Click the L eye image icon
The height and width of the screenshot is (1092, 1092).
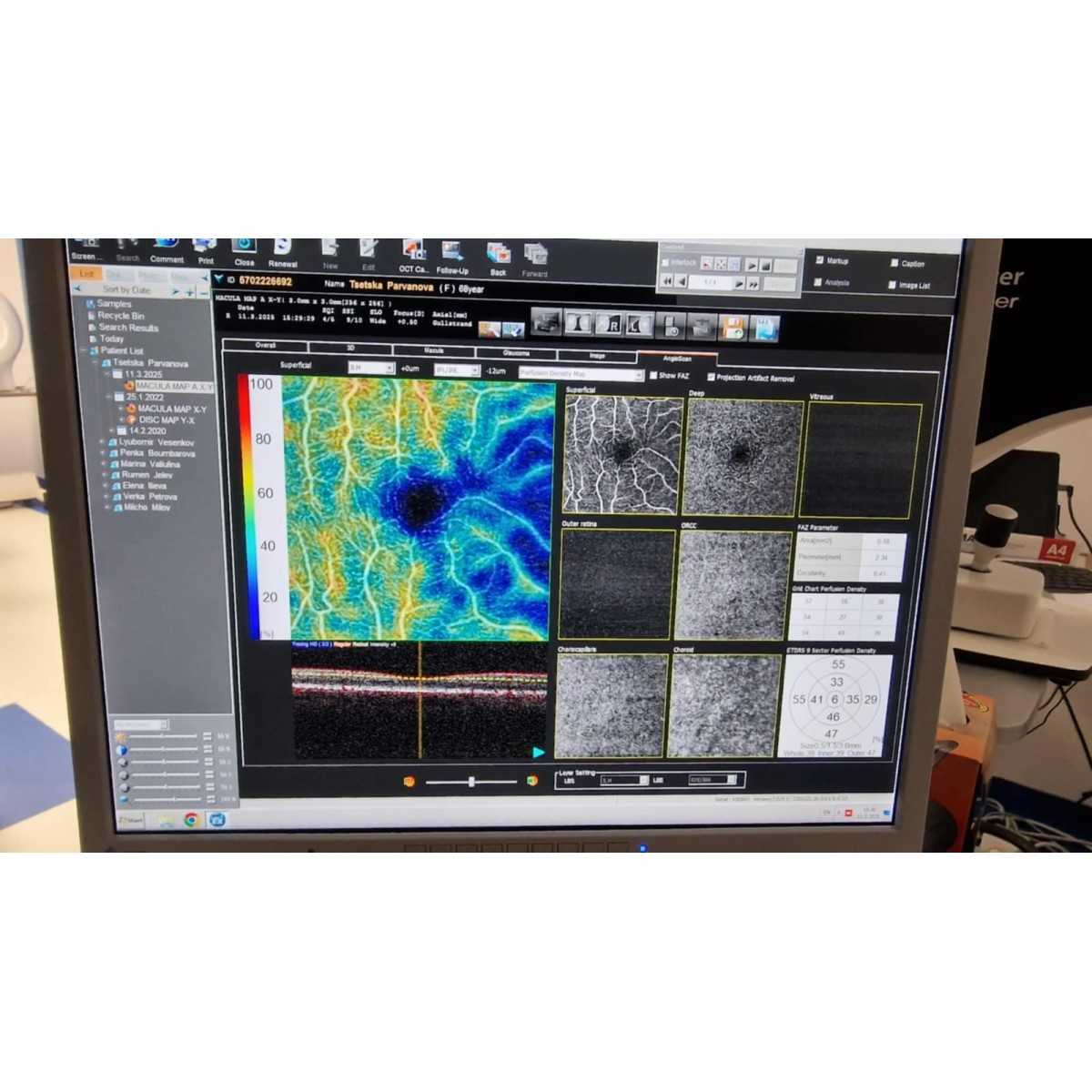pyautogui.click(x=641, y=324)
